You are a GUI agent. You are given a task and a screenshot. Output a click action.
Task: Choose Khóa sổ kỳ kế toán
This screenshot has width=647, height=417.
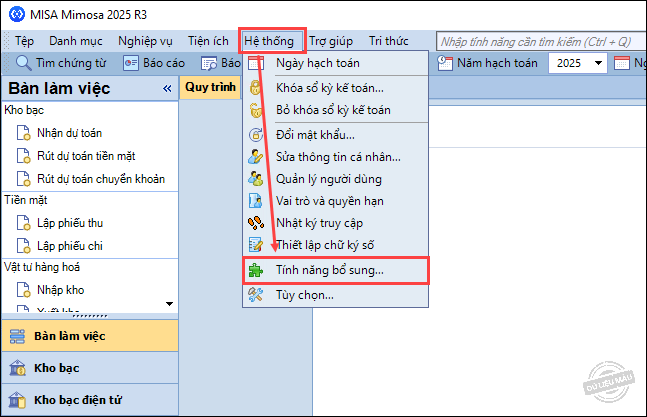(x=335, y=88)
